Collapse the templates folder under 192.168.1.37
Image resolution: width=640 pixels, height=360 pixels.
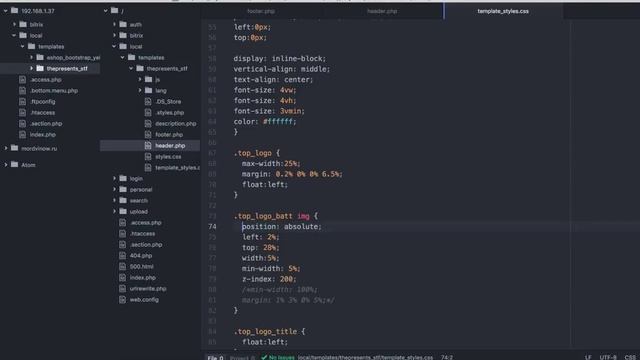click(22, 47)
